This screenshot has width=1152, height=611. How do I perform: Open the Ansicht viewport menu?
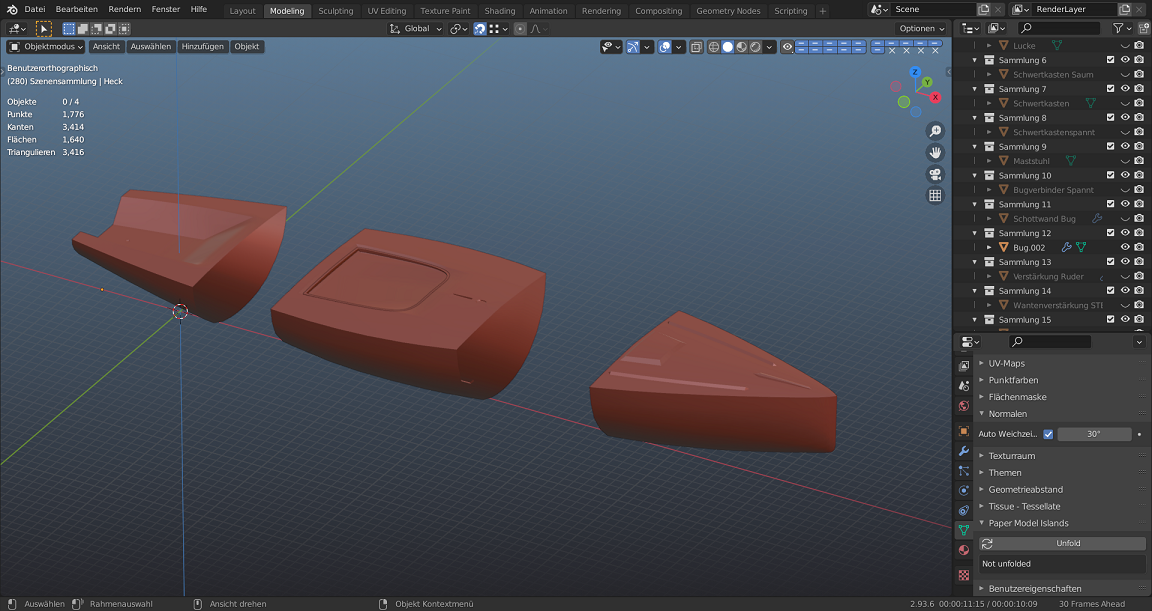pyautogui.click(x=107, y=46)
